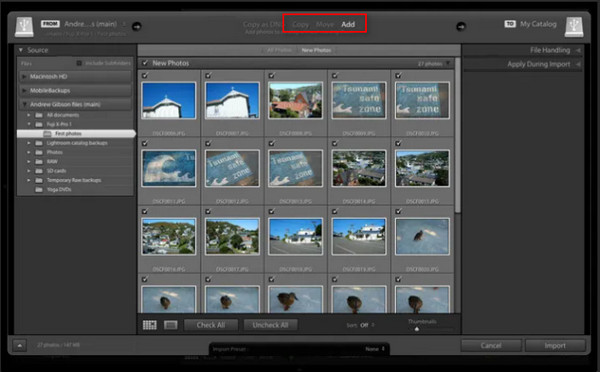Image resolution: width=600 pixels, height=372 pixels.
Task: Switch to the All Photos tab
Action: tap(279, 50)
